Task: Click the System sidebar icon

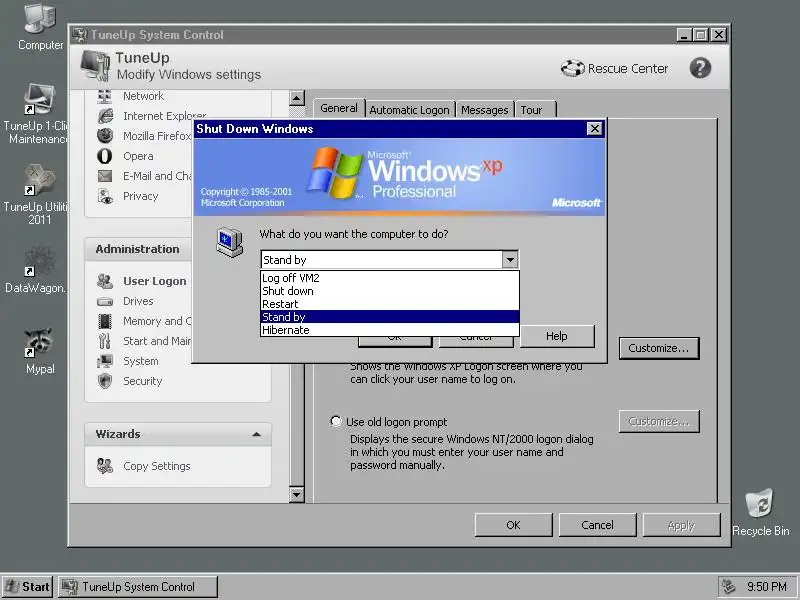Action: pyautogui.click(x=105, y=361)
